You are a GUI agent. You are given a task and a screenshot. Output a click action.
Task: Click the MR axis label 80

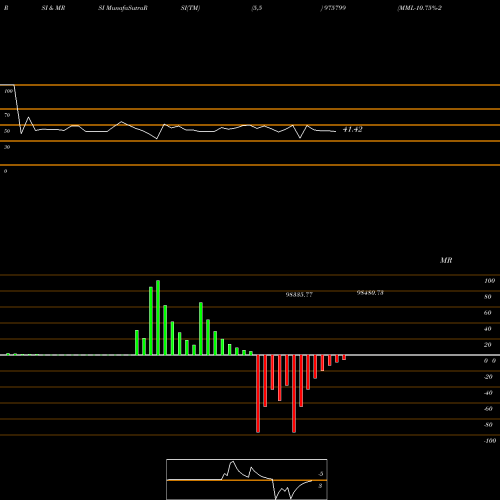tap(488, 297)
